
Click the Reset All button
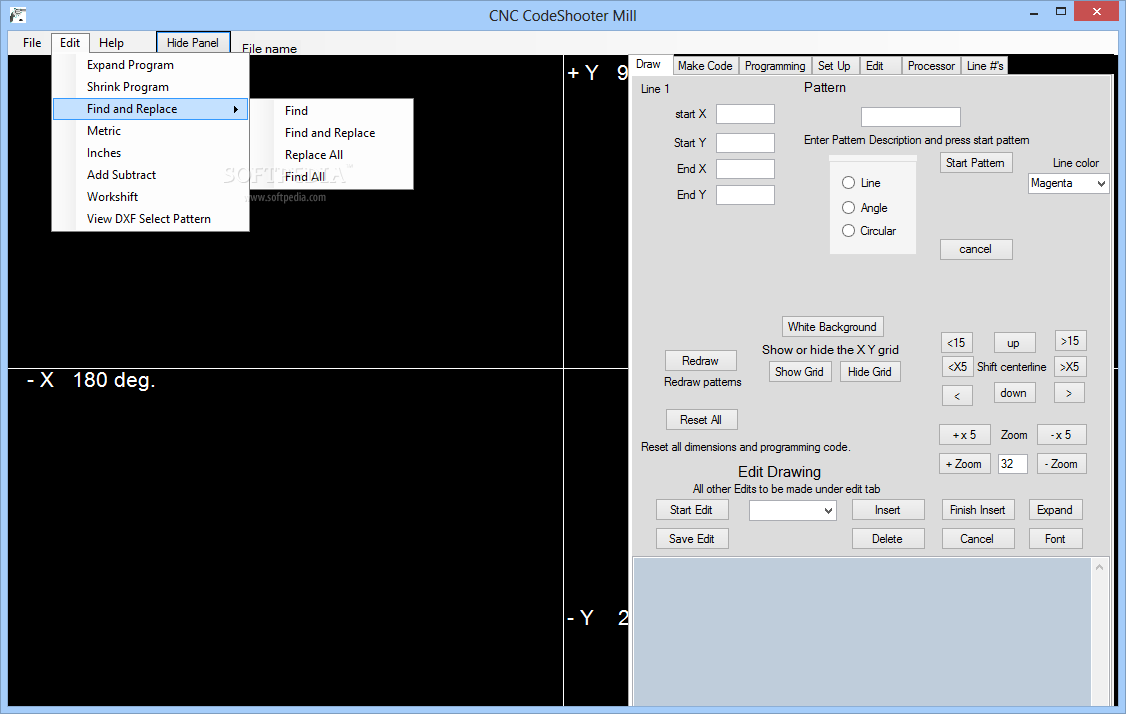(x=701, y=419)
